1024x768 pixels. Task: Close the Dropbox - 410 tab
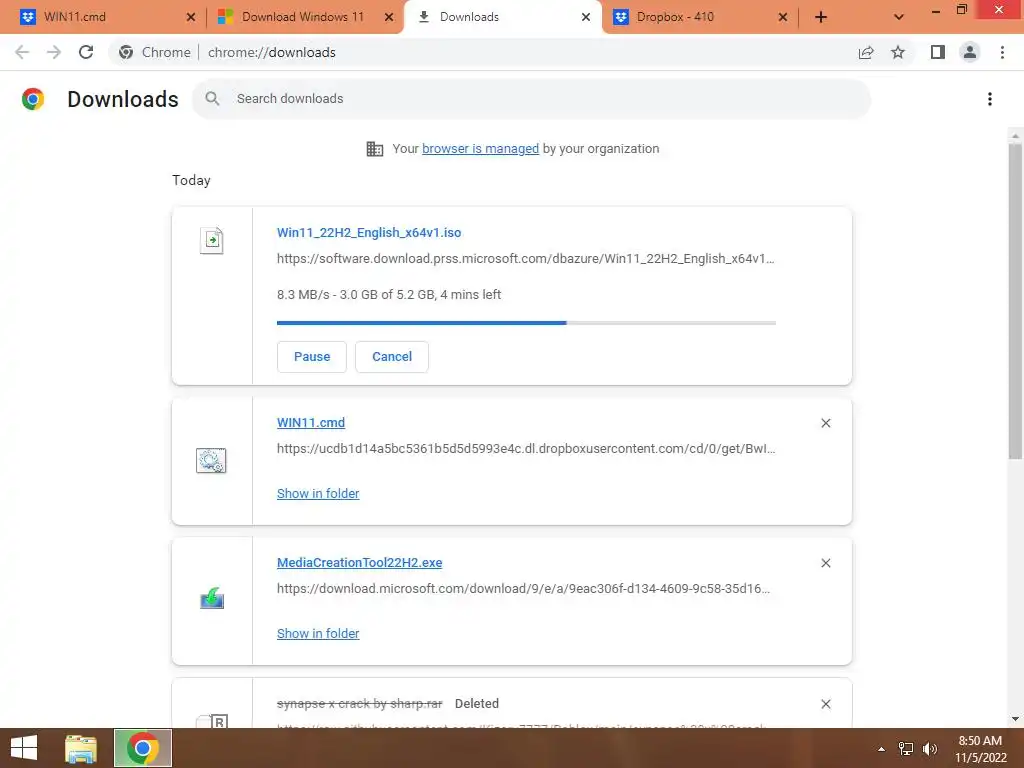click(783, 17)
